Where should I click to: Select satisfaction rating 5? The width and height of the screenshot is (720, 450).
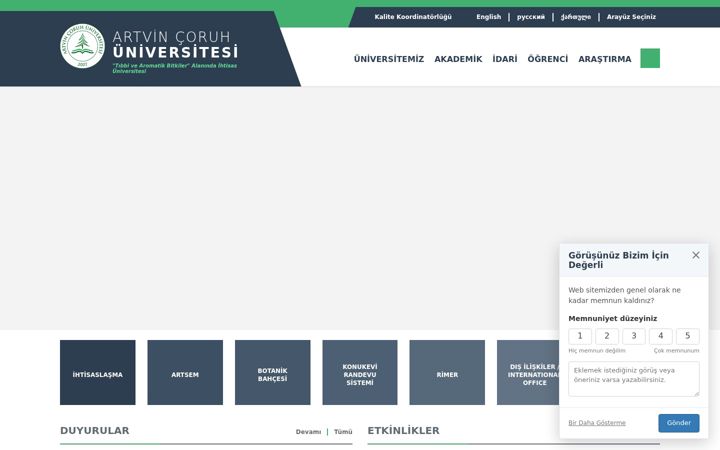687,336
